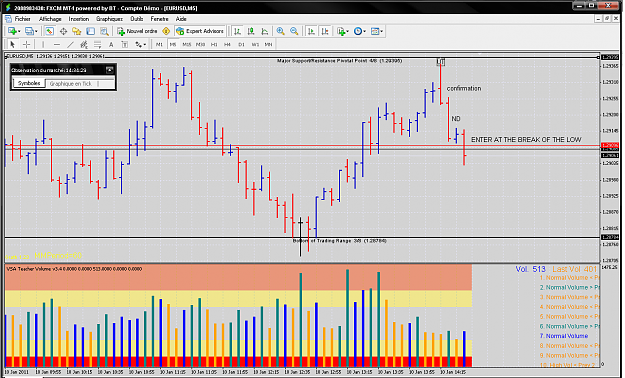The image size is (625, 378).
Task: Open the Fichier menu
Action: tap(22, 19)
